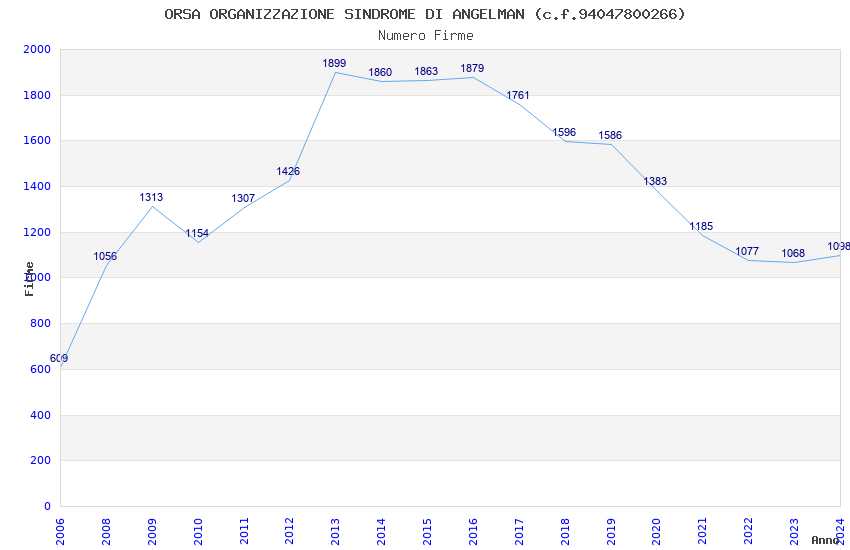Click the x-axis year 2010
The width and height of the screenshot is (850, 550).
click(x=198, y=532)
